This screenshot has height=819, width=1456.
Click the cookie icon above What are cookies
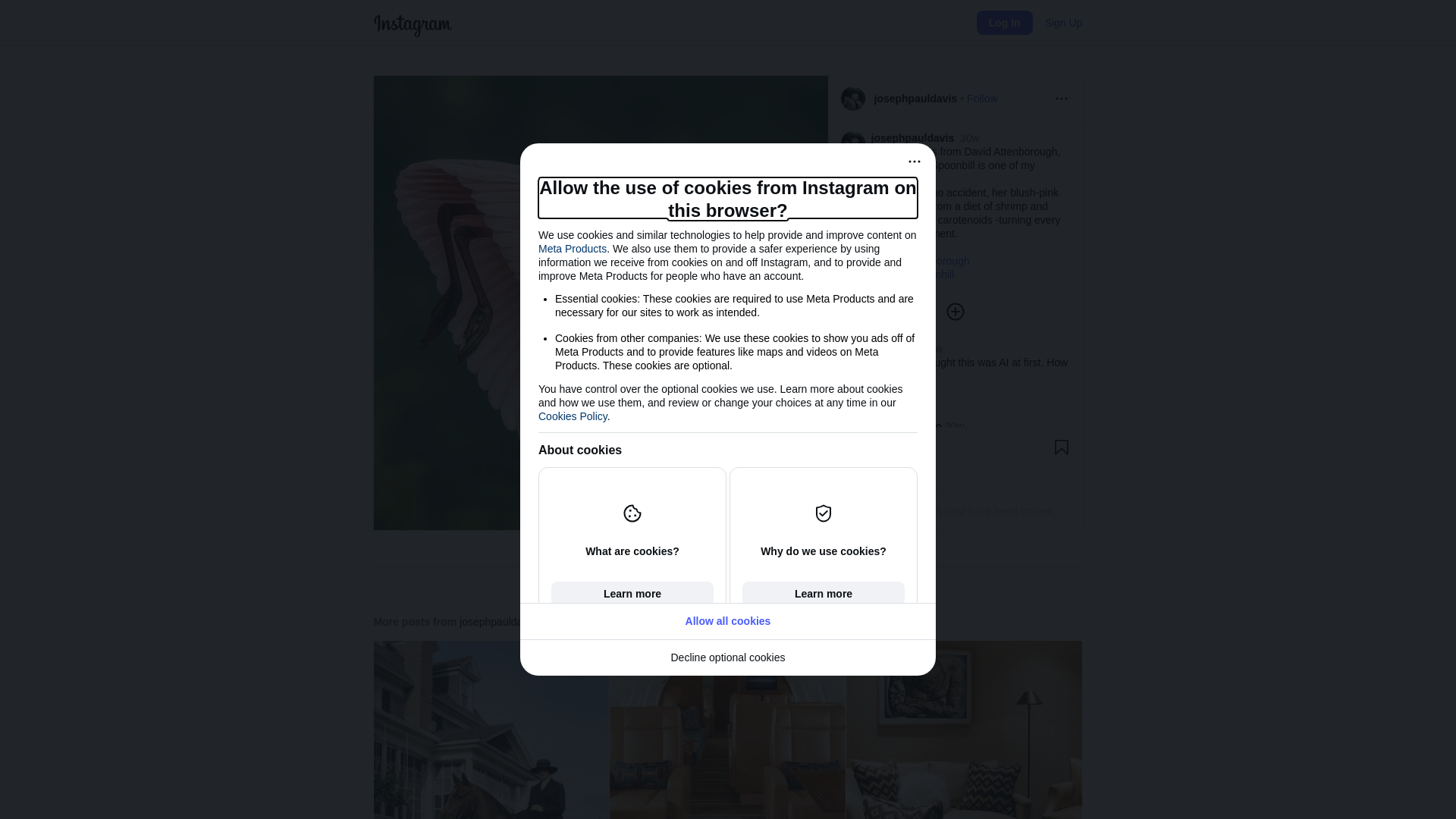point(632,513)
